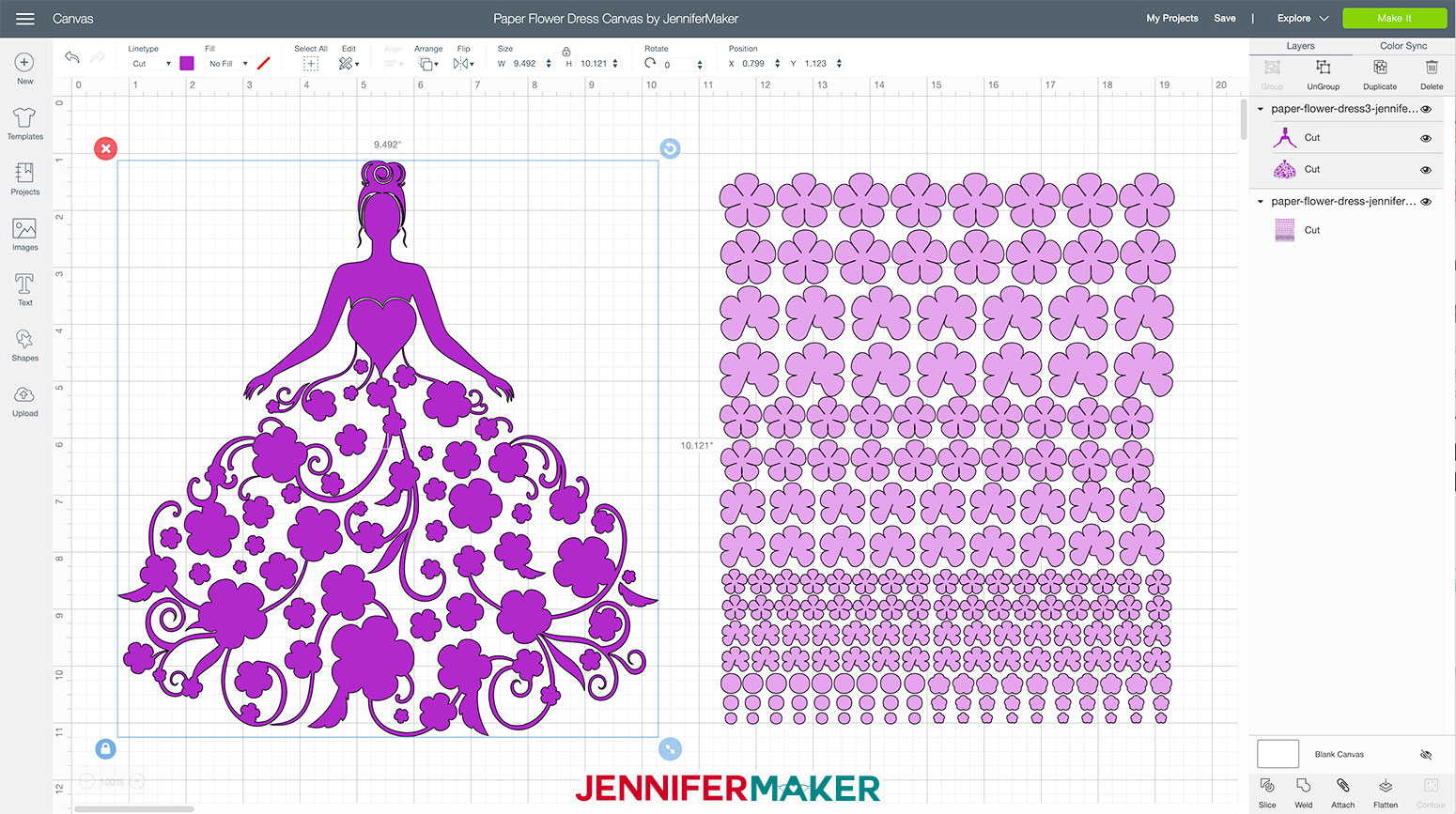Click the New project icon
Image resolution: width=1456 pixels, height=814 pixels.
tap(24, 62)
